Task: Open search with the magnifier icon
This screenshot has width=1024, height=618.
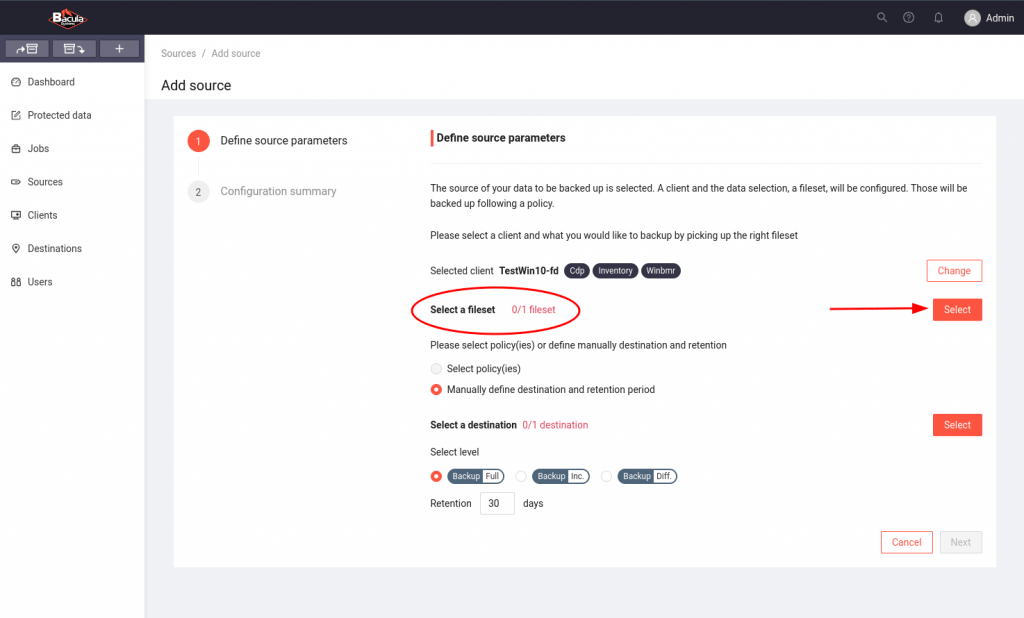Action: (881, 17)
